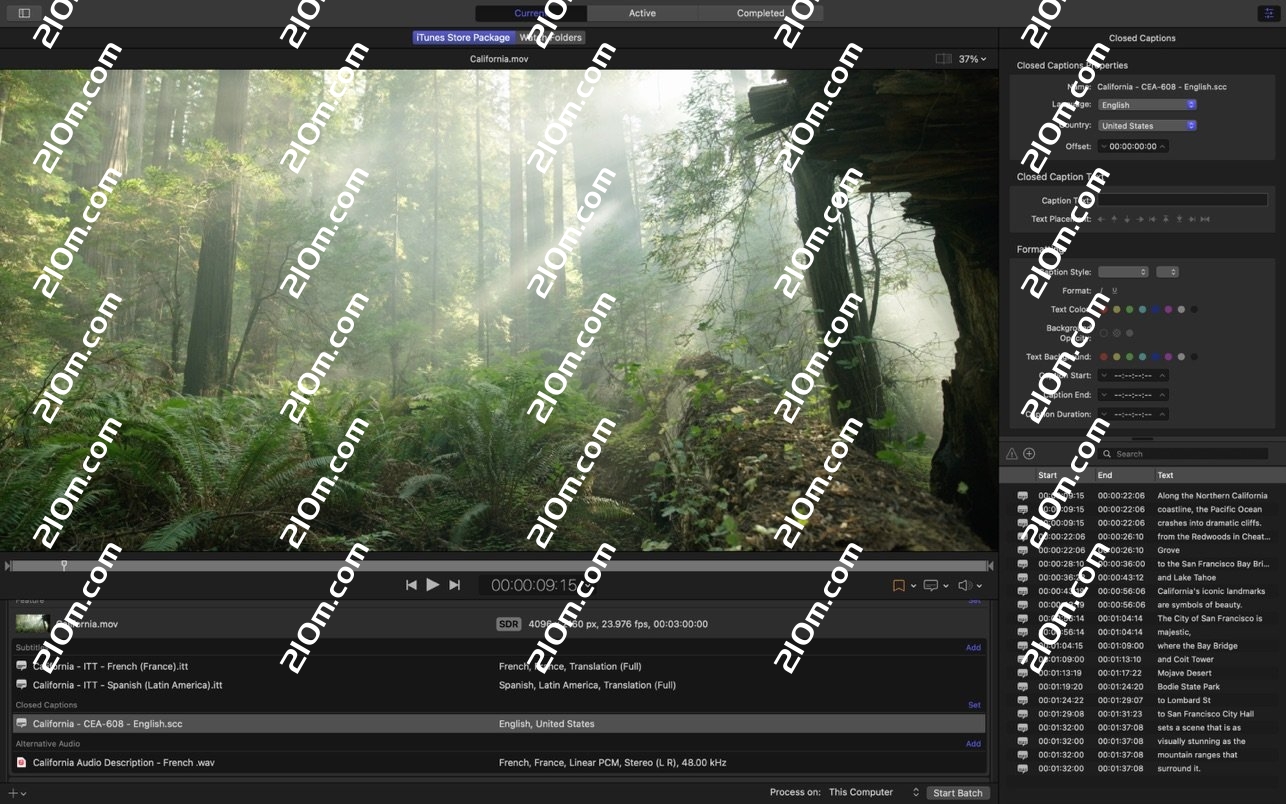The width and height of the screenshot is (1286, 804).
Task: Select the green Text Color swatch
Action: tap(1130, 310)
